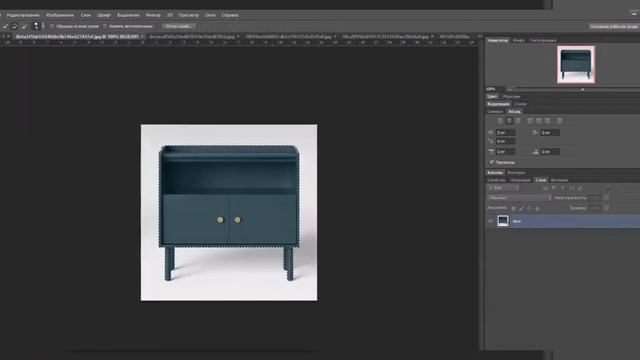Switch to the Символ panel tab
The image size is (640, 360).
(495, 111)
